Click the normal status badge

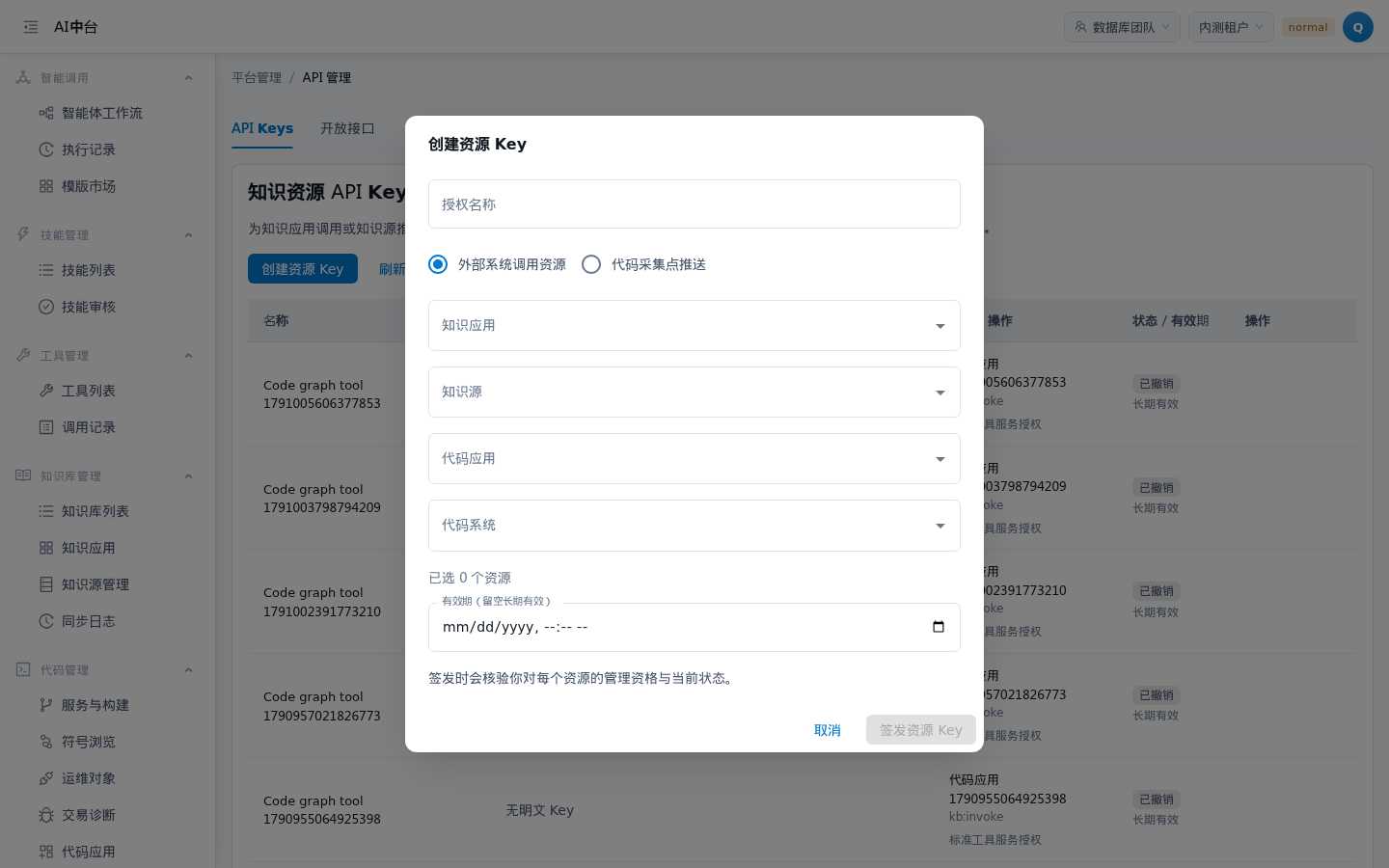coord(1308,27)
